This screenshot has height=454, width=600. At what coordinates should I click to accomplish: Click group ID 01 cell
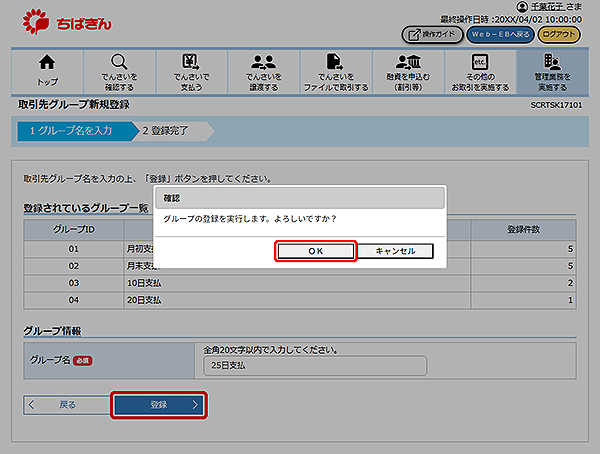pos(73,249)
